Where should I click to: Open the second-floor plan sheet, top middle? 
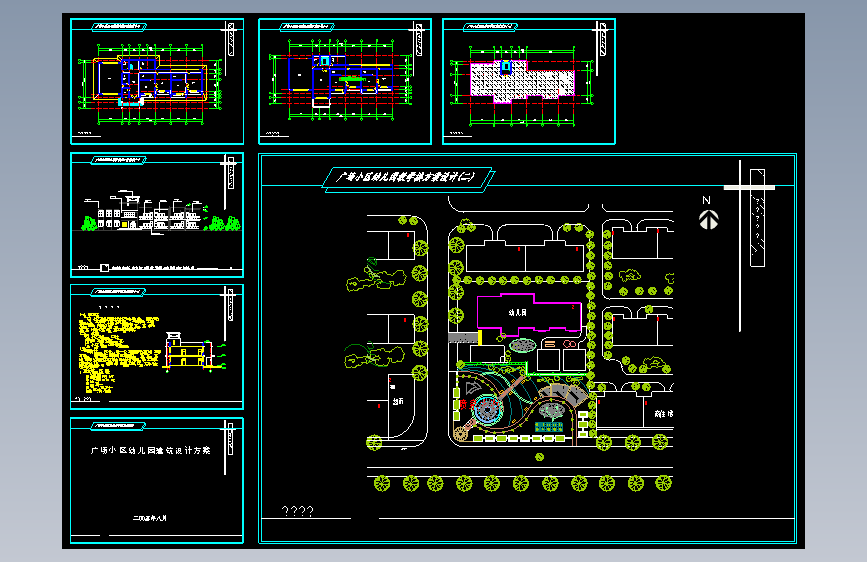[345, 81]
